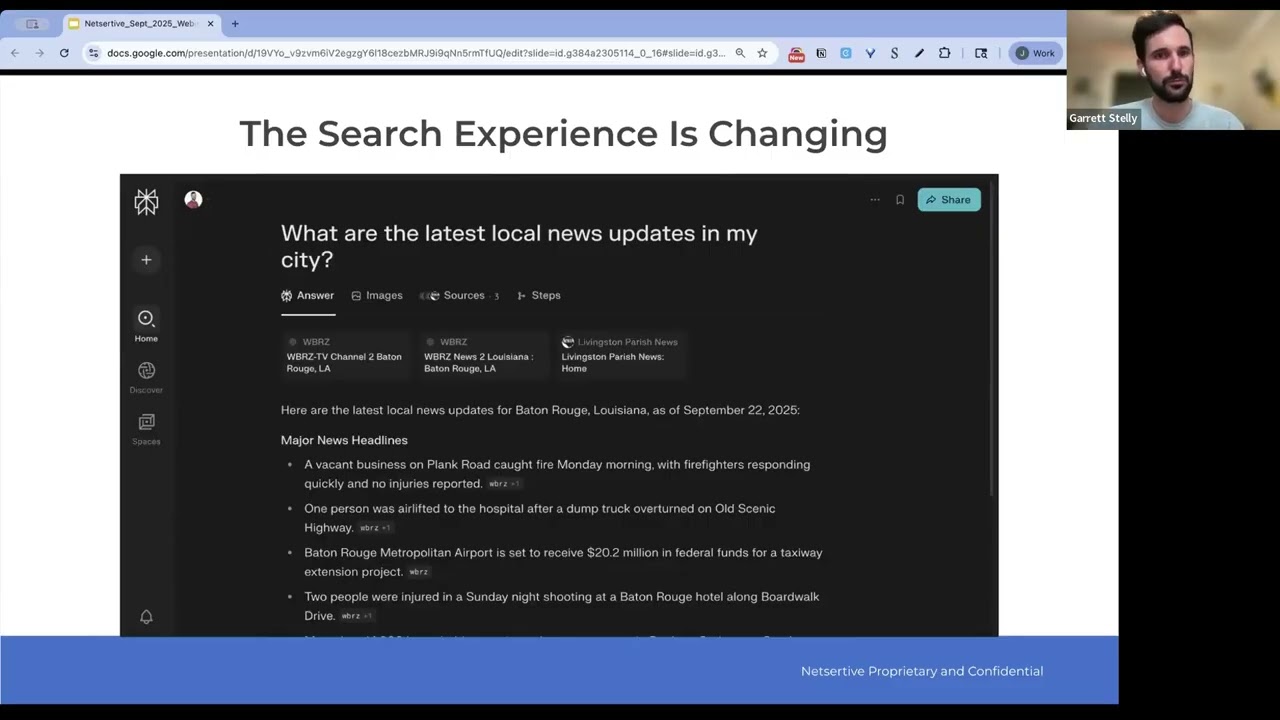Open Spaces in Perplexity sidebar
The image size is (1280, 720).
pyautogui.click(x=146, y=429)
